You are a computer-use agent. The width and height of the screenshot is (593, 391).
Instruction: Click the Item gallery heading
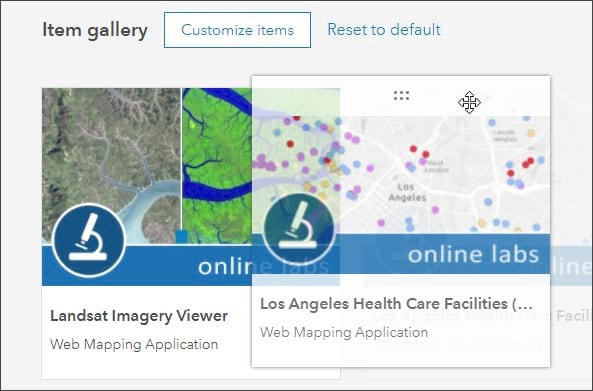[x=95, y=30]
